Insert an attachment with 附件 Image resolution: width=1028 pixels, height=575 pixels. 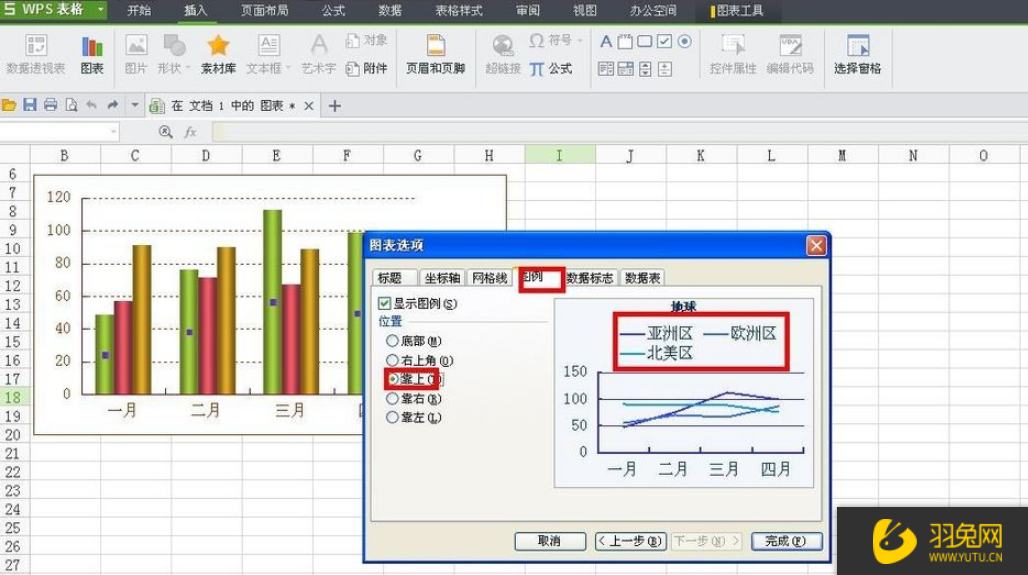366,68
